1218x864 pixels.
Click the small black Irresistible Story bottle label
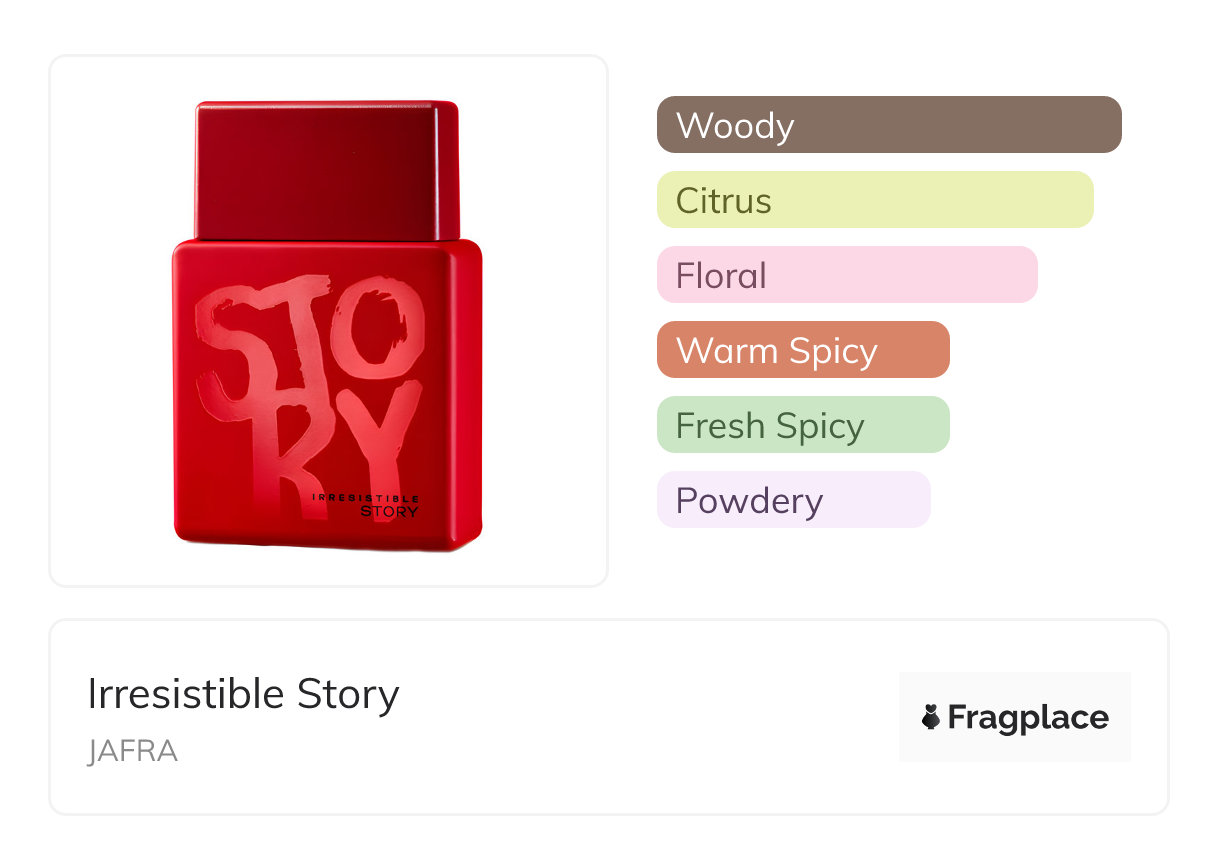366,504
